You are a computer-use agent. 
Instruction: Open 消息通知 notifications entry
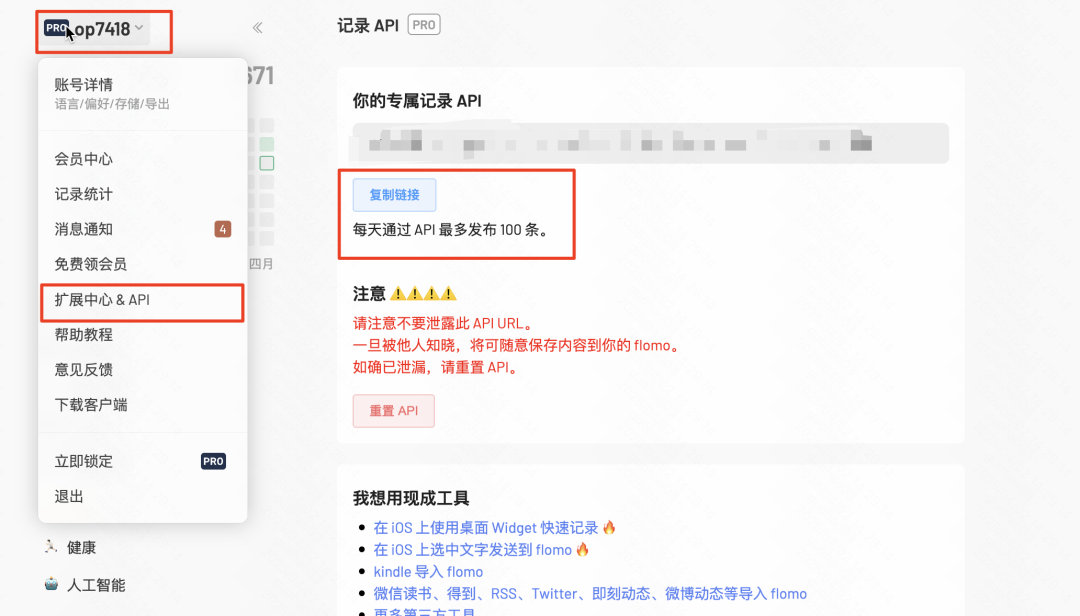(x=142, y=229)
